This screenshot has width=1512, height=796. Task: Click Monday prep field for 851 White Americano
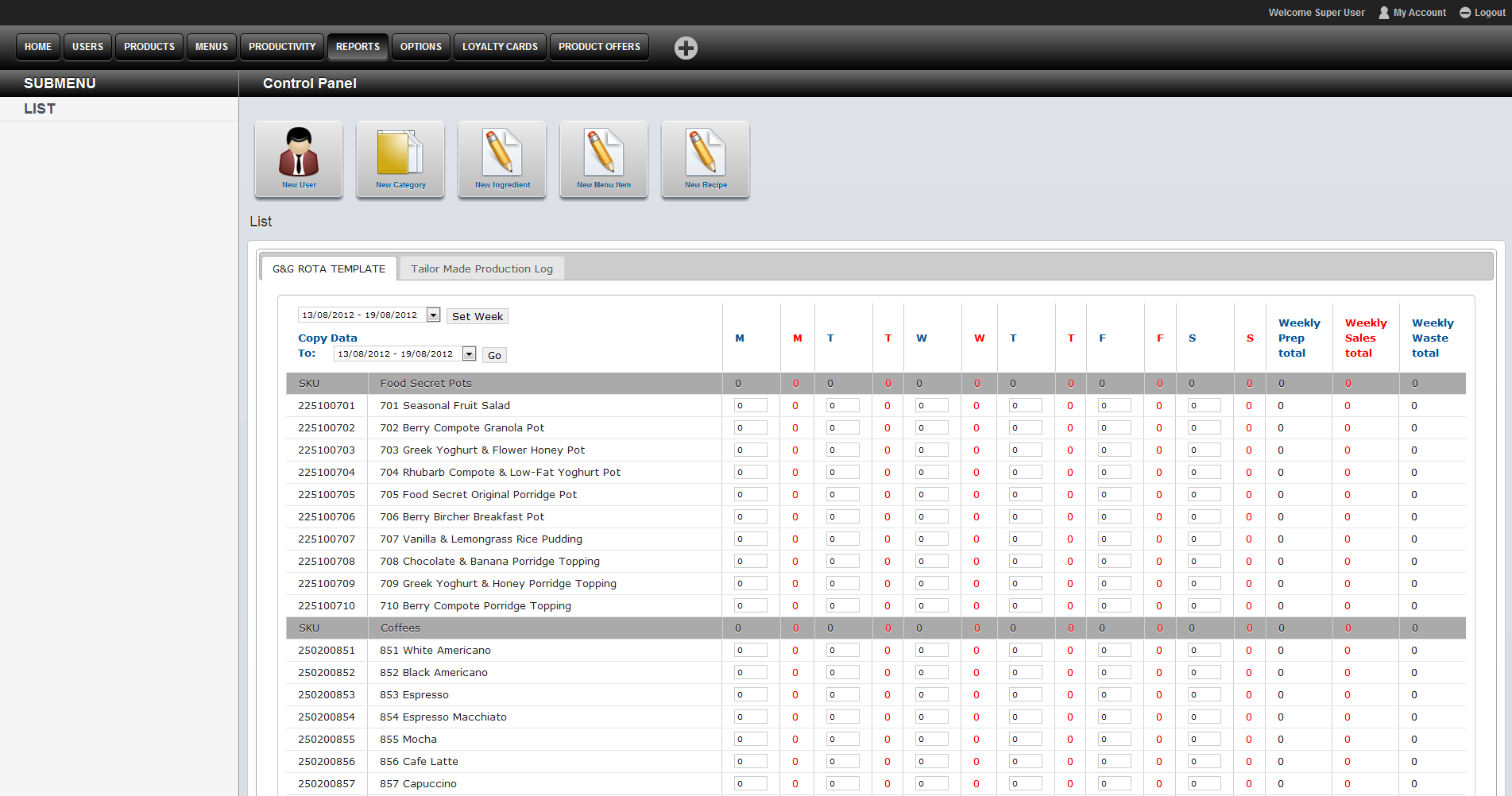pyautogui.click(x=750, y=650)
